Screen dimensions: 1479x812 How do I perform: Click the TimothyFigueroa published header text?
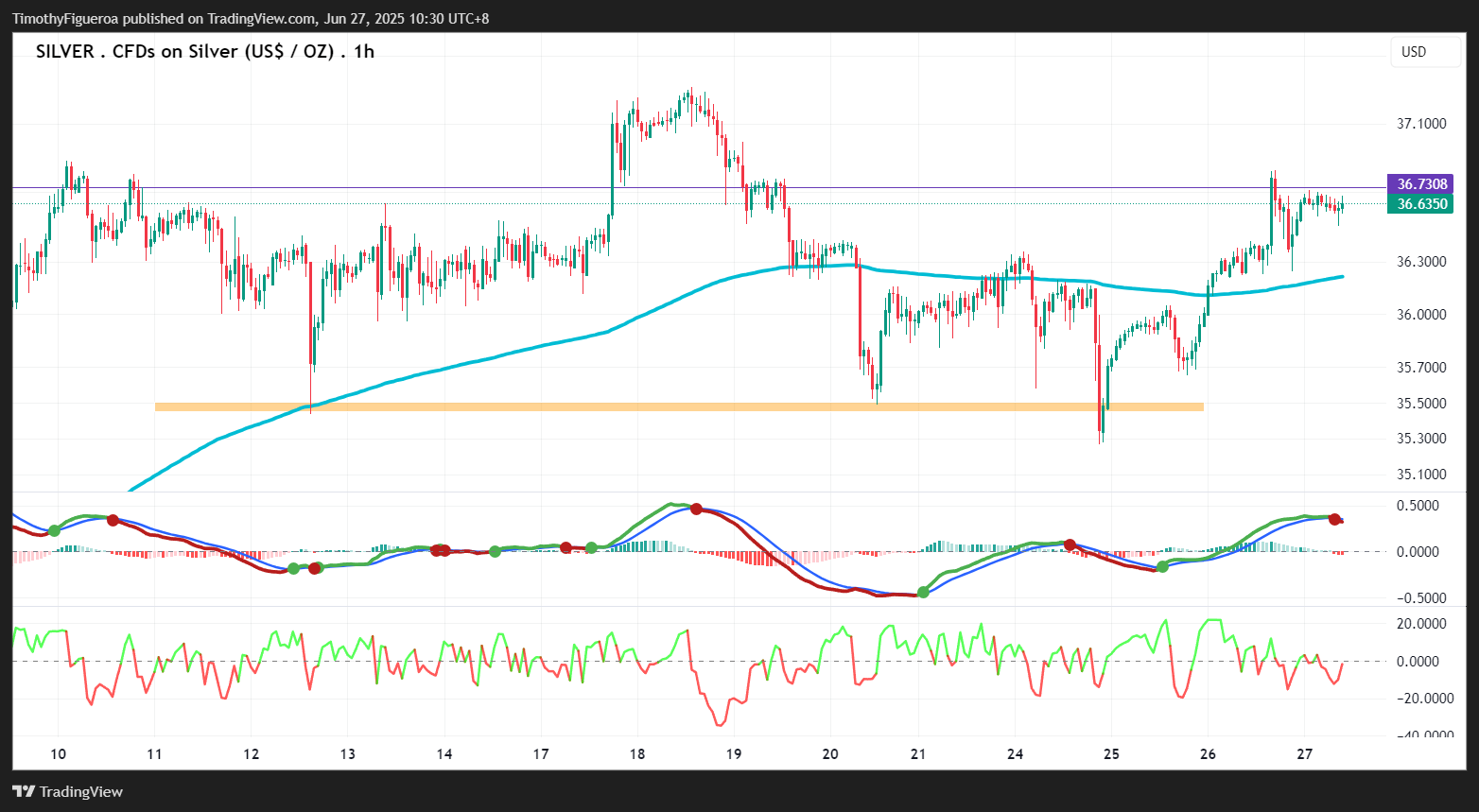coord(251,18)
